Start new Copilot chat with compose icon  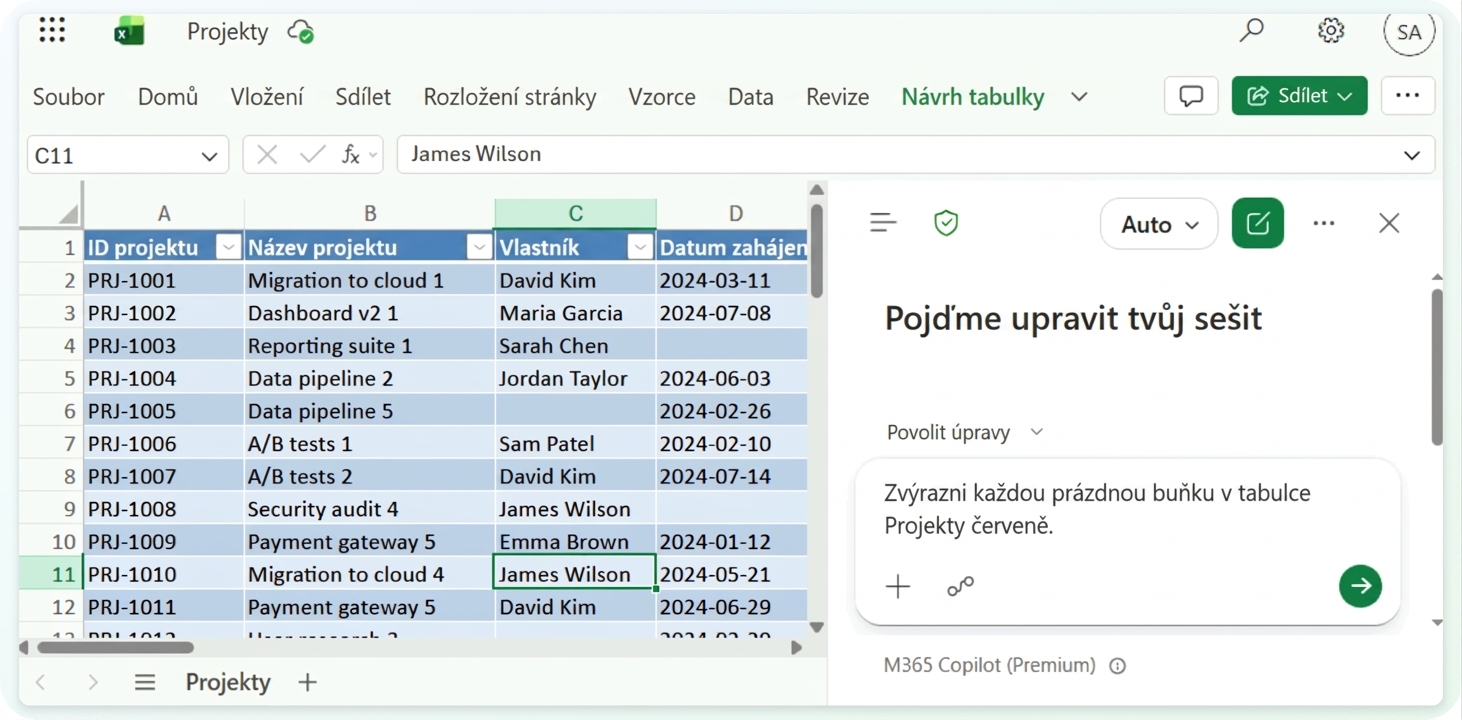click(1258, 223)
